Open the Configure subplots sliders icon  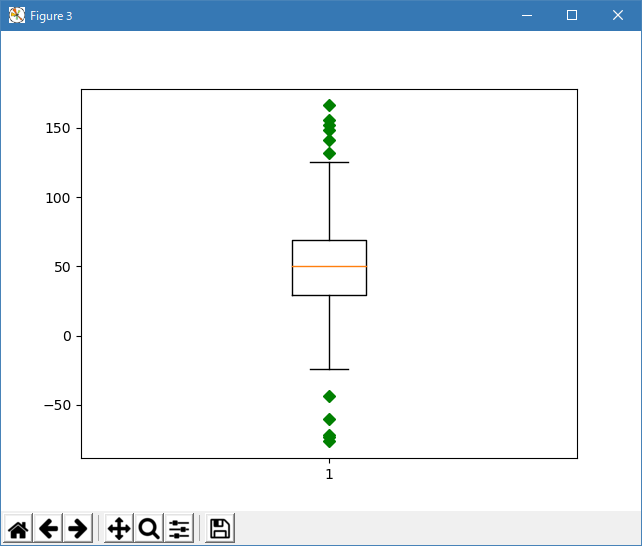[x=179, y=529]
